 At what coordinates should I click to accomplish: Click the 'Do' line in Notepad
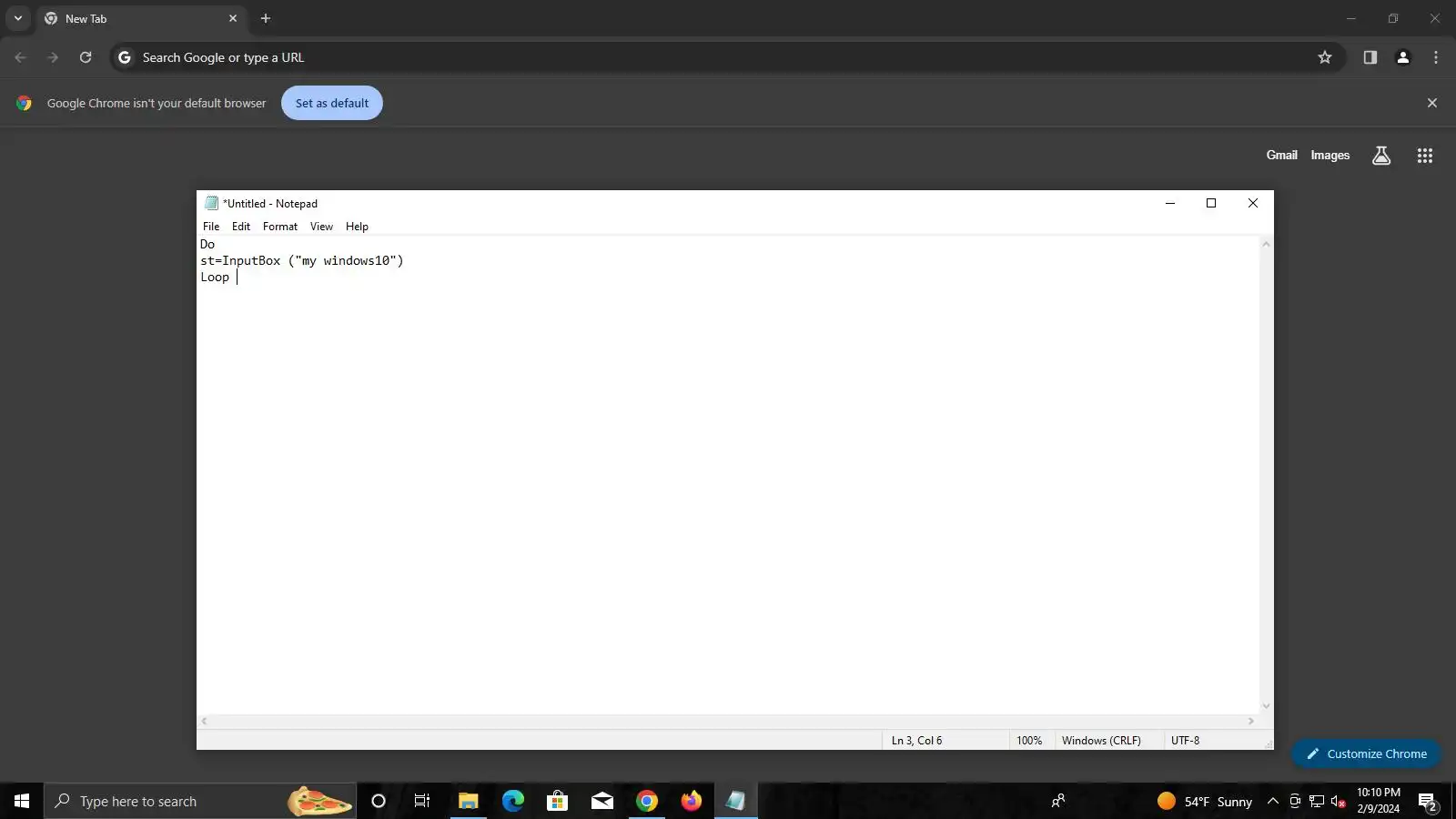pyautogui.click(x=207, y=244)
